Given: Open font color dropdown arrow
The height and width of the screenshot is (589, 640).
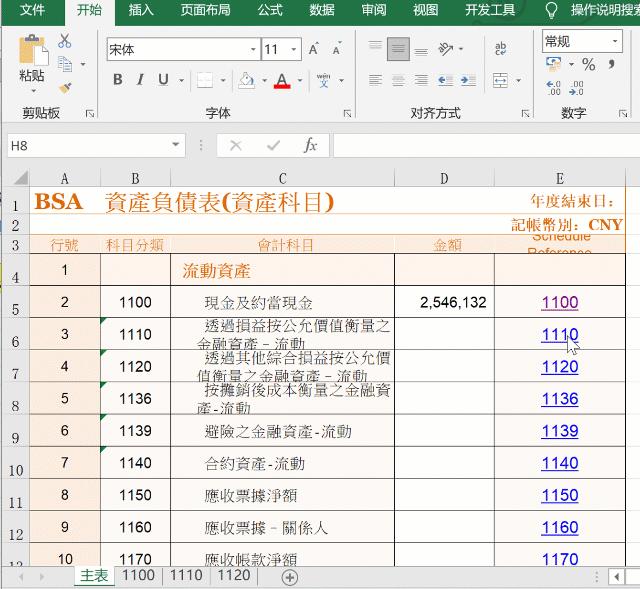Looking at the screenshot, I should 300,80.
